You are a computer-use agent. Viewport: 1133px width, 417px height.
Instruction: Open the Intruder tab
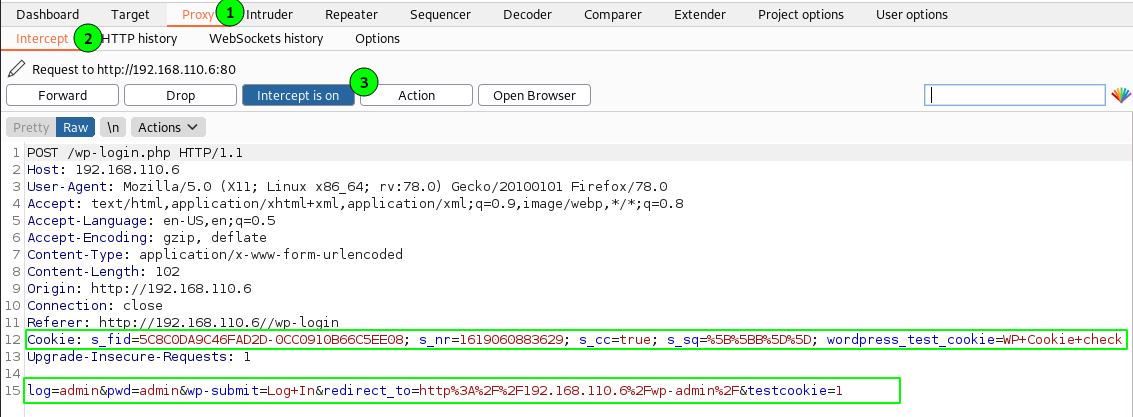click(270, 14)
